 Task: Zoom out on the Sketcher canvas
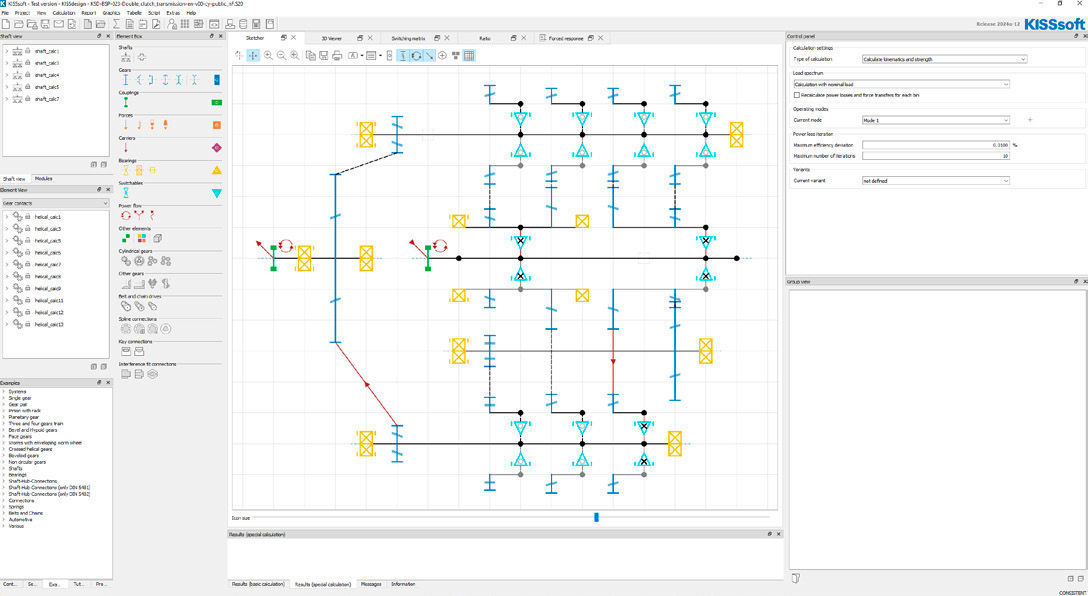(281, 56)
